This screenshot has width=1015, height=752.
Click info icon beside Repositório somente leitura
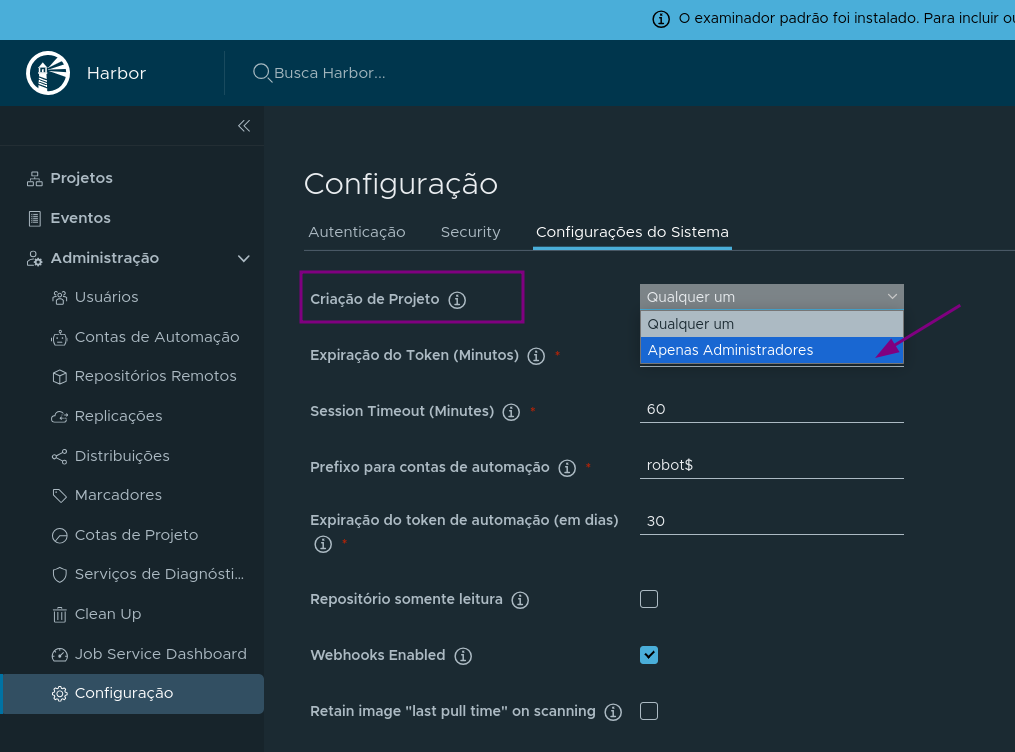[519, 600]
